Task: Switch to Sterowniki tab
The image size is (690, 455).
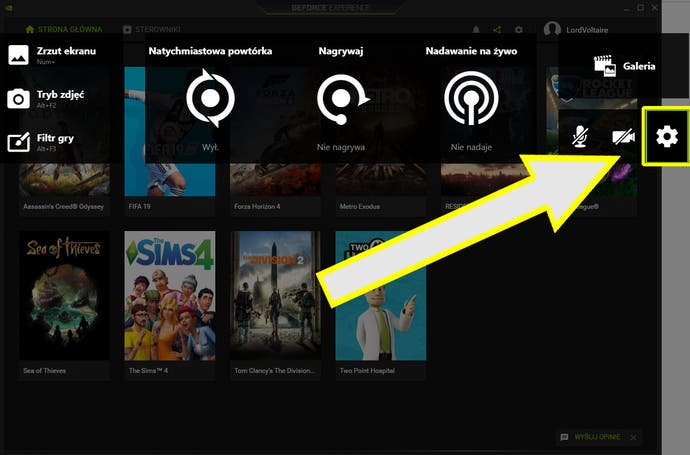Action: tap(152, 29)
